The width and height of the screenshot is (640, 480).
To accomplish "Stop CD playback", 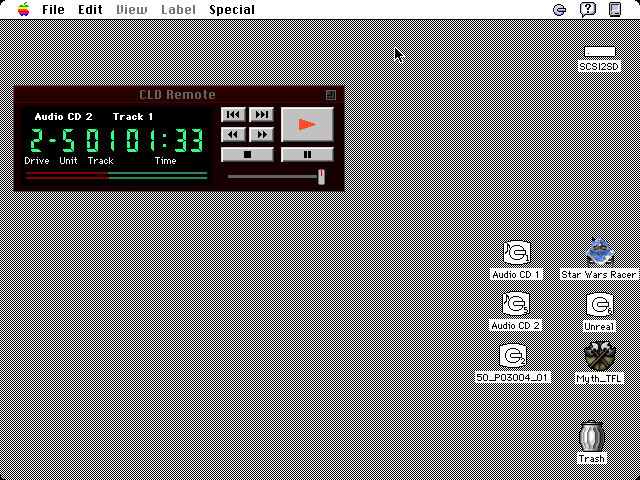I will 247,155.
